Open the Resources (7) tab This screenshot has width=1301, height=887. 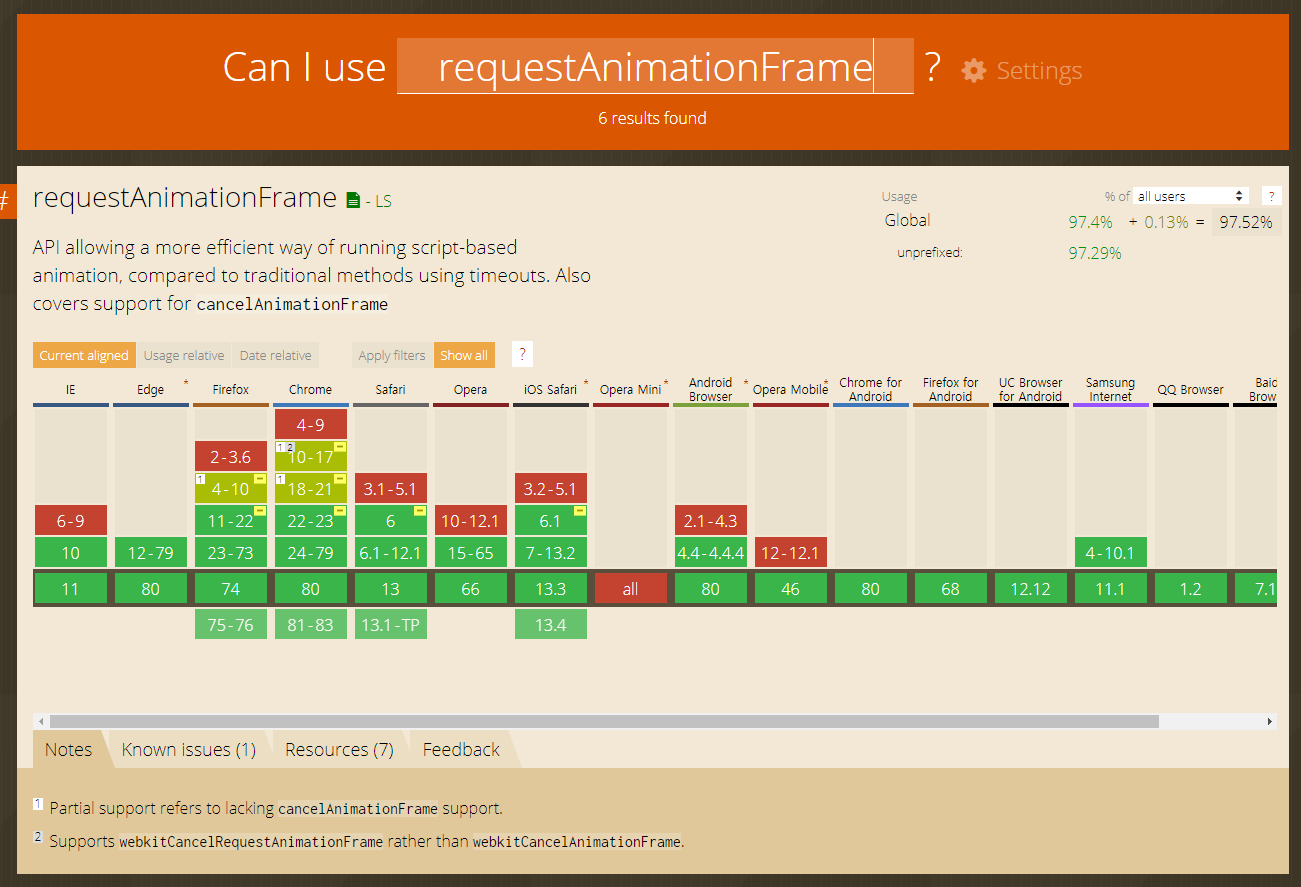tap(339, 749)
